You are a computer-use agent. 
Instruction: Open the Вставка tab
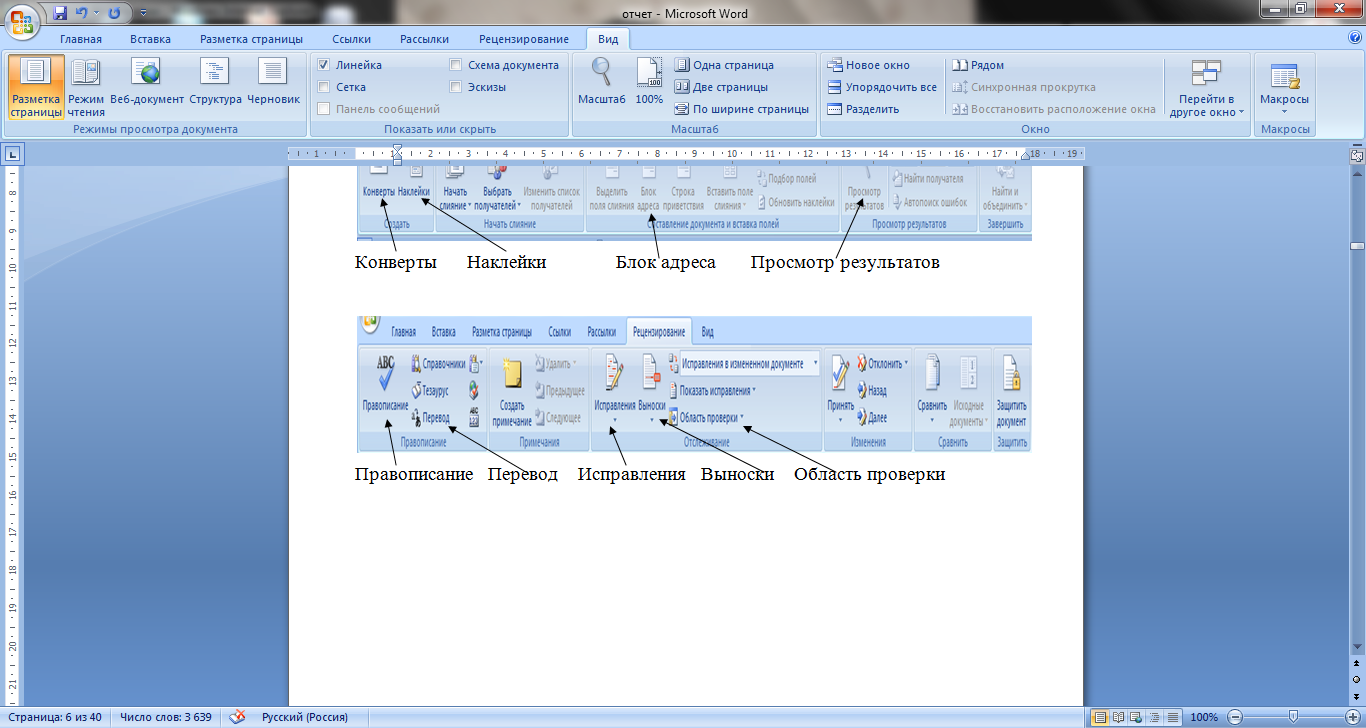click(150, 39)
